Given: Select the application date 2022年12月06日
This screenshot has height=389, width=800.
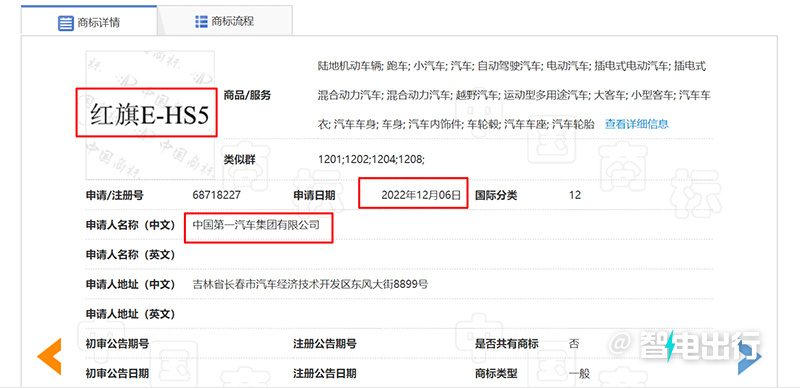Looking at the screenshot, I should coord(421,195).
